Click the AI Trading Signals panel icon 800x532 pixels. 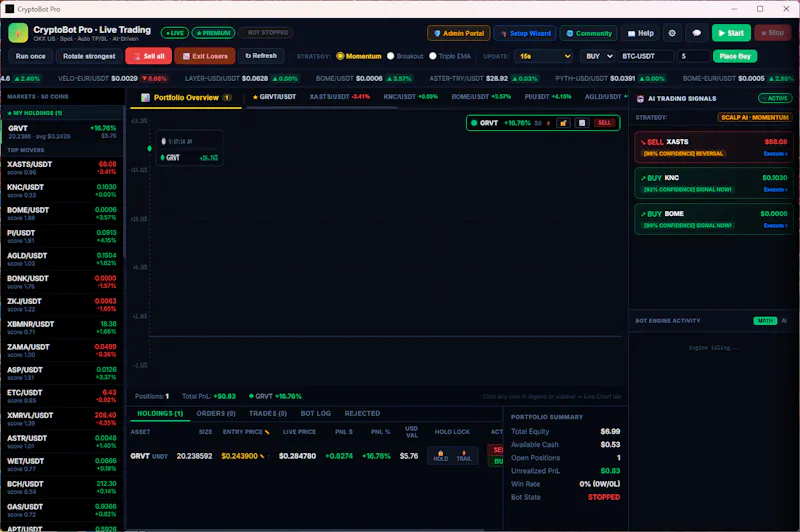tap(640, 98)
